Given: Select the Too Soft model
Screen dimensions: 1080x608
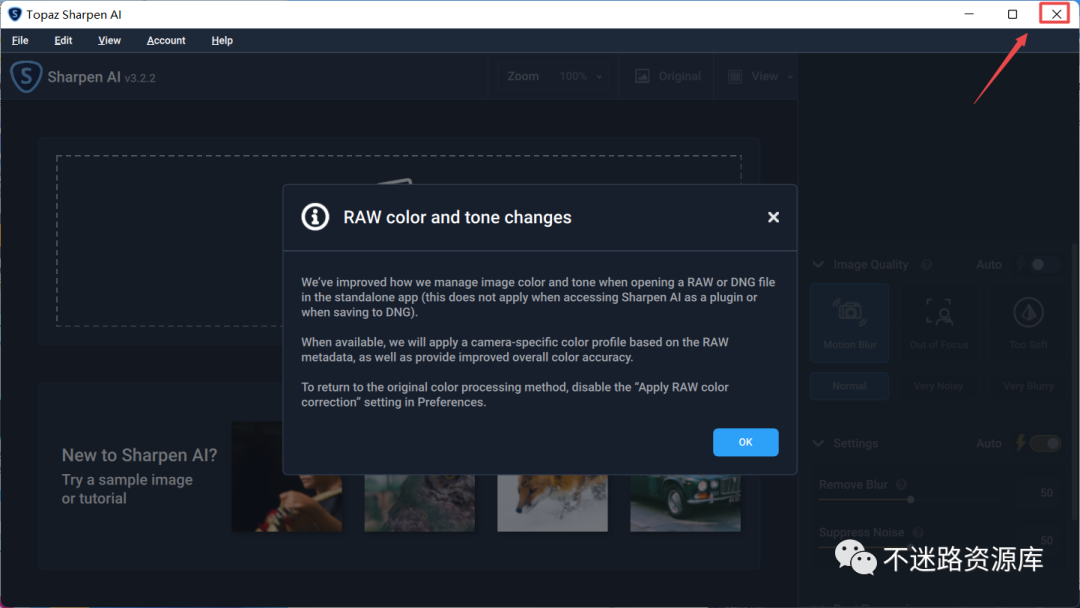Looking at the screenshot, I should (x=1028, y=323).
